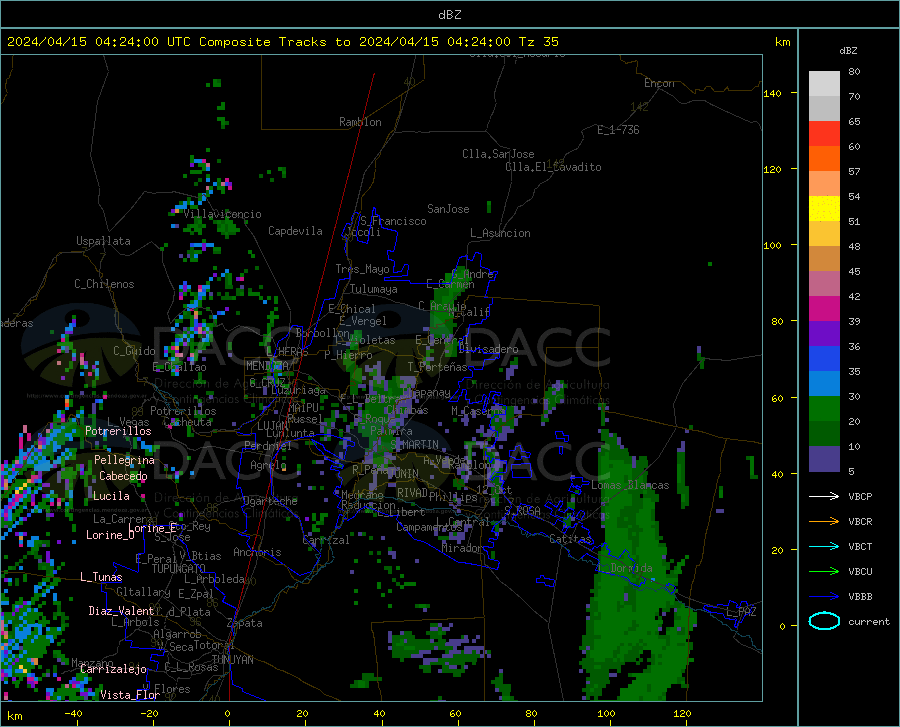Click the Ugarteche map label
Screen dimensions: 900x727
[270, 501]
